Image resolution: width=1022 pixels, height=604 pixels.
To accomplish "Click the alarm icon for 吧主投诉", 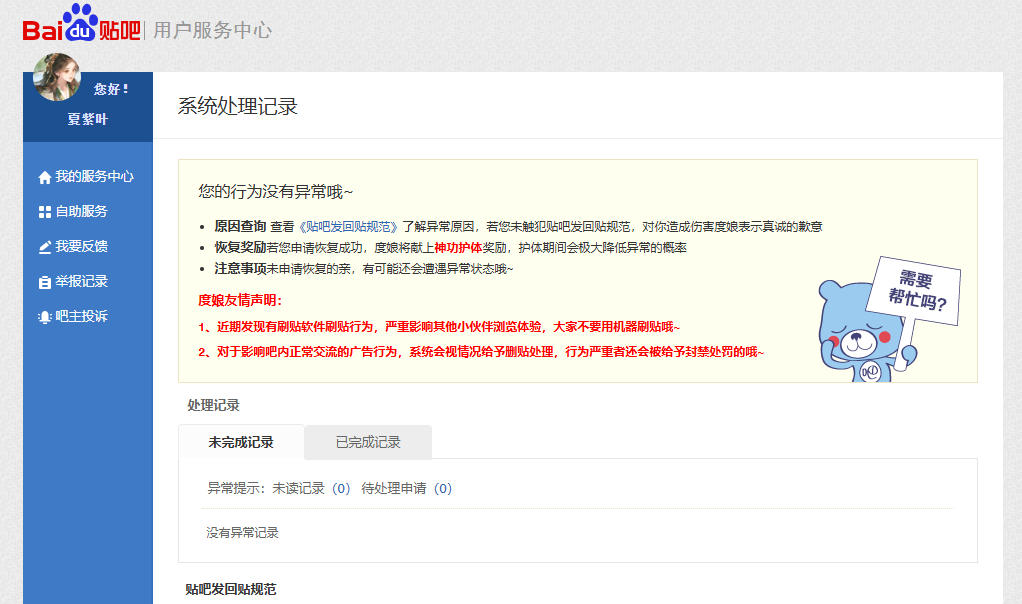I will [44, 317].
